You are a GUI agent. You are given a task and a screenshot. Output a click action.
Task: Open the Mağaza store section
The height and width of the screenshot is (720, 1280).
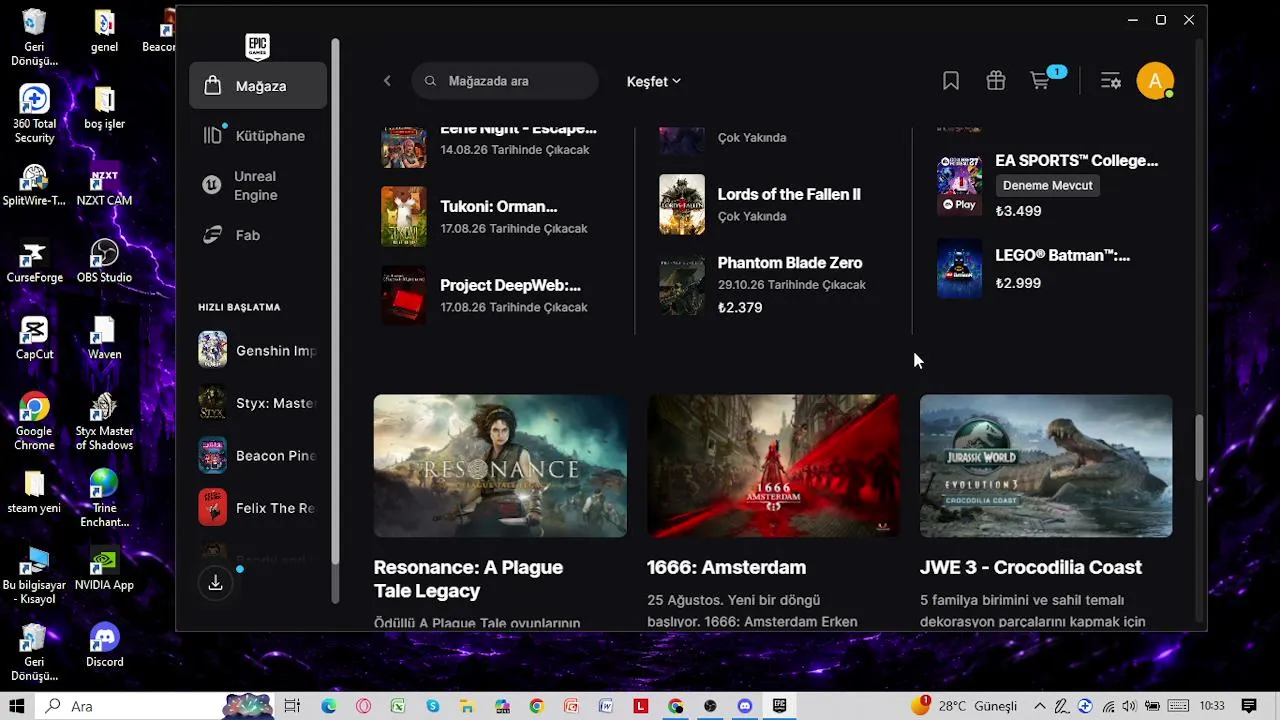pos(258,86)
